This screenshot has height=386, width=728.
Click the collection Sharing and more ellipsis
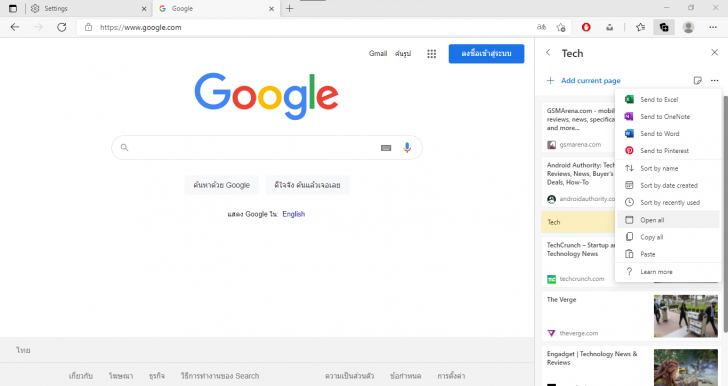[715, 80]
